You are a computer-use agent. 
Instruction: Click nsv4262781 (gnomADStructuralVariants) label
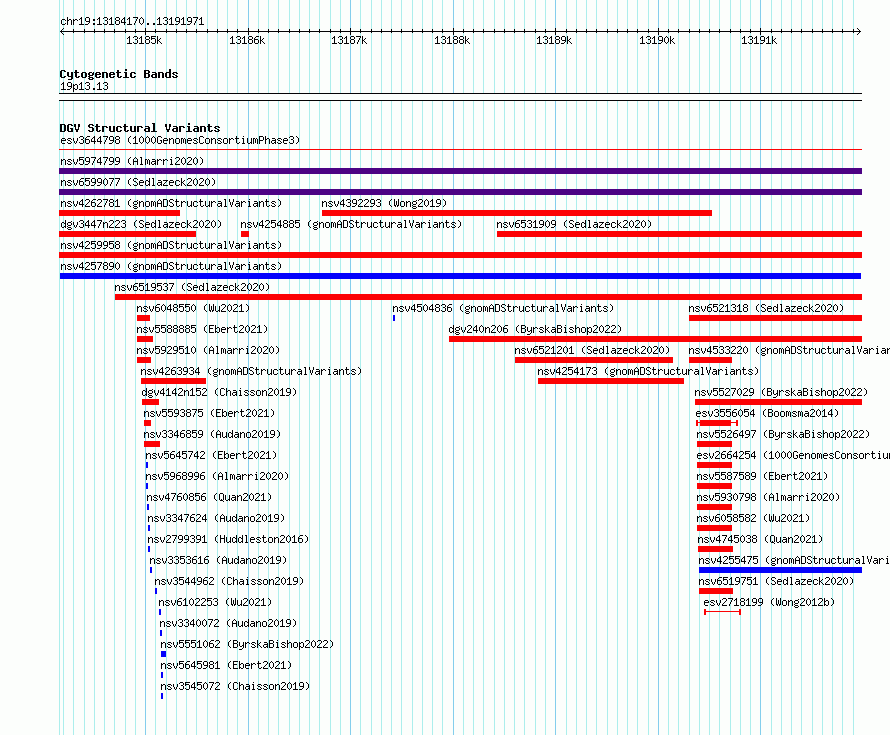tap(171, 203)
